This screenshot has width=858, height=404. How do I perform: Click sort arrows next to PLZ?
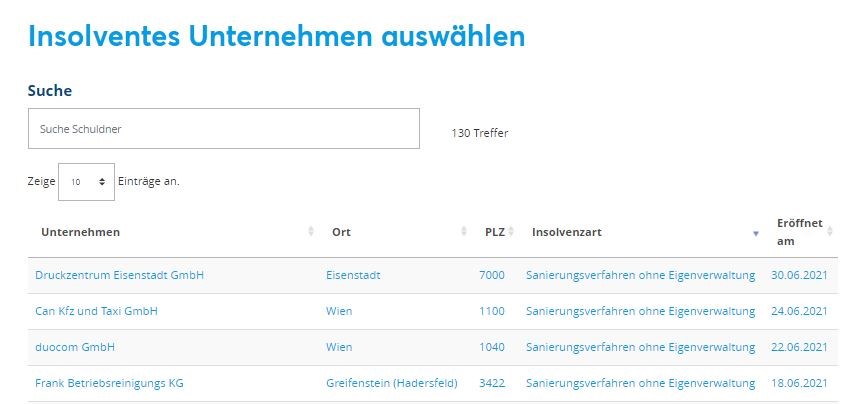coord(510,232)
